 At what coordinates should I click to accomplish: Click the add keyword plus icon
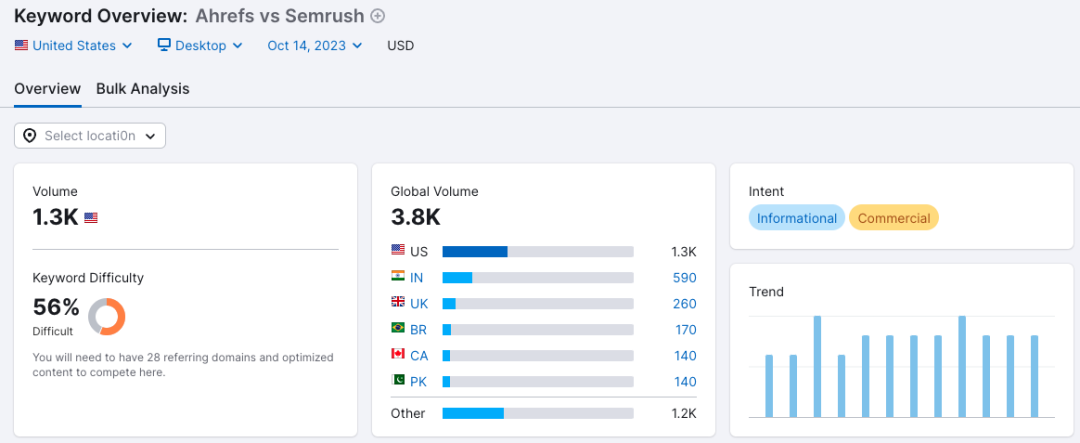[377, 15]
